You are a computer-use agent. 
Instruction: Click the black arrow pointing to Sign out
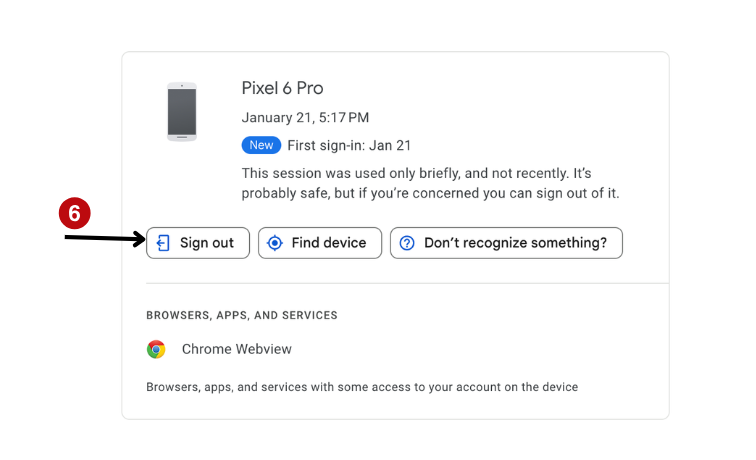tap(105, 239)
